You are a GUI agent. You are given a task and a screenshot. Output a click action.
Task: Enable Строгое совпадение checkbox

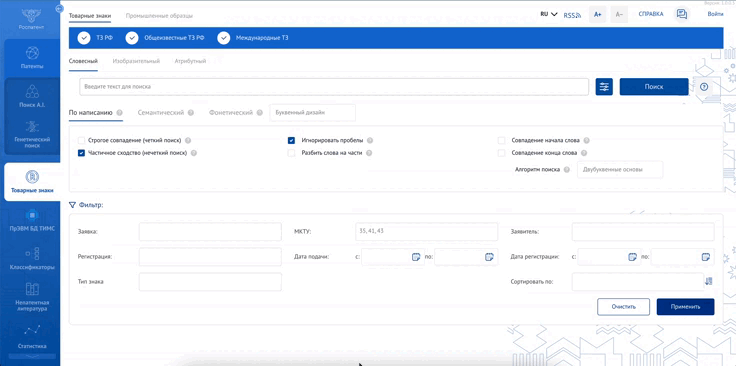[81, 140]
